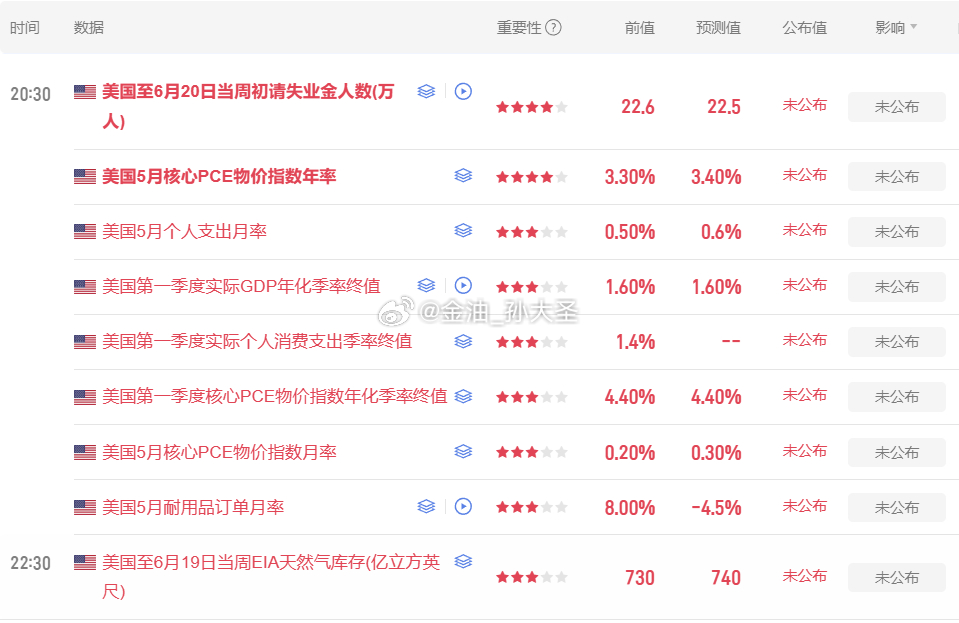This screenshot has width=959, height=623.
Task: Open layers icon for EIA天然气库存 row
Action: pyautogui.click(x=463, y=561)
